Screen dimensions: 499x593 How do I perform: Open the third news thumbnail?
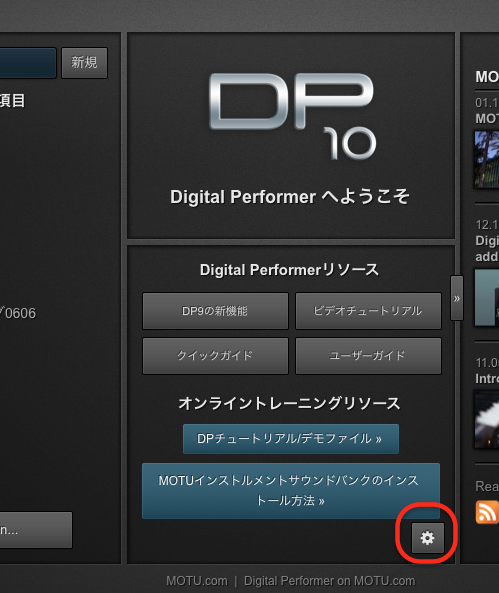point(487,420)
